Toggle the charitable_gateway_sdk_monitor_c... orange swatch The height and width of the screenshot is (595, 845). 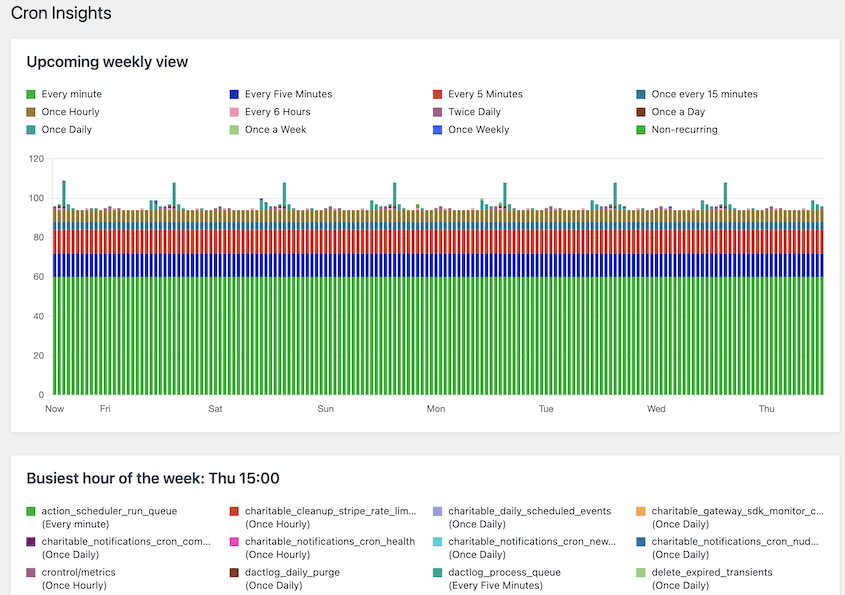pos(641,511)
